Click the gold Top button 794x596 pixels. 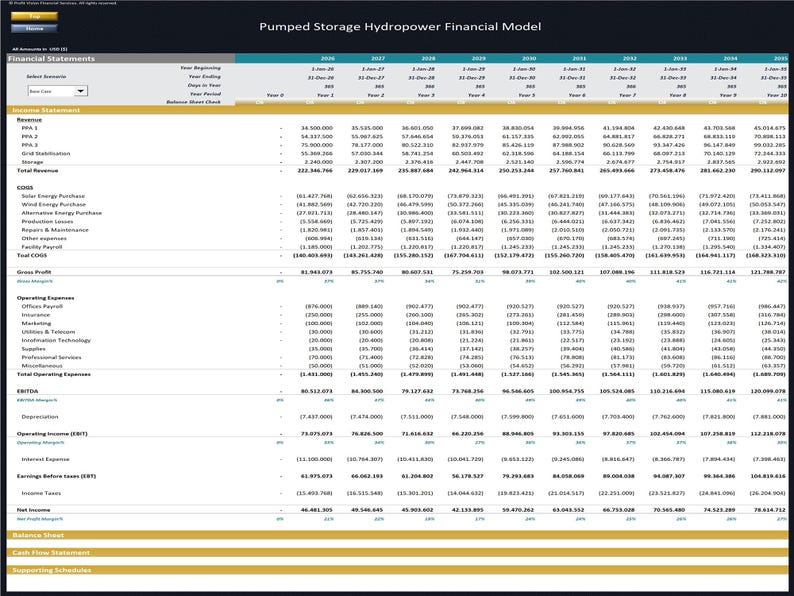click(x=34, y=16)
